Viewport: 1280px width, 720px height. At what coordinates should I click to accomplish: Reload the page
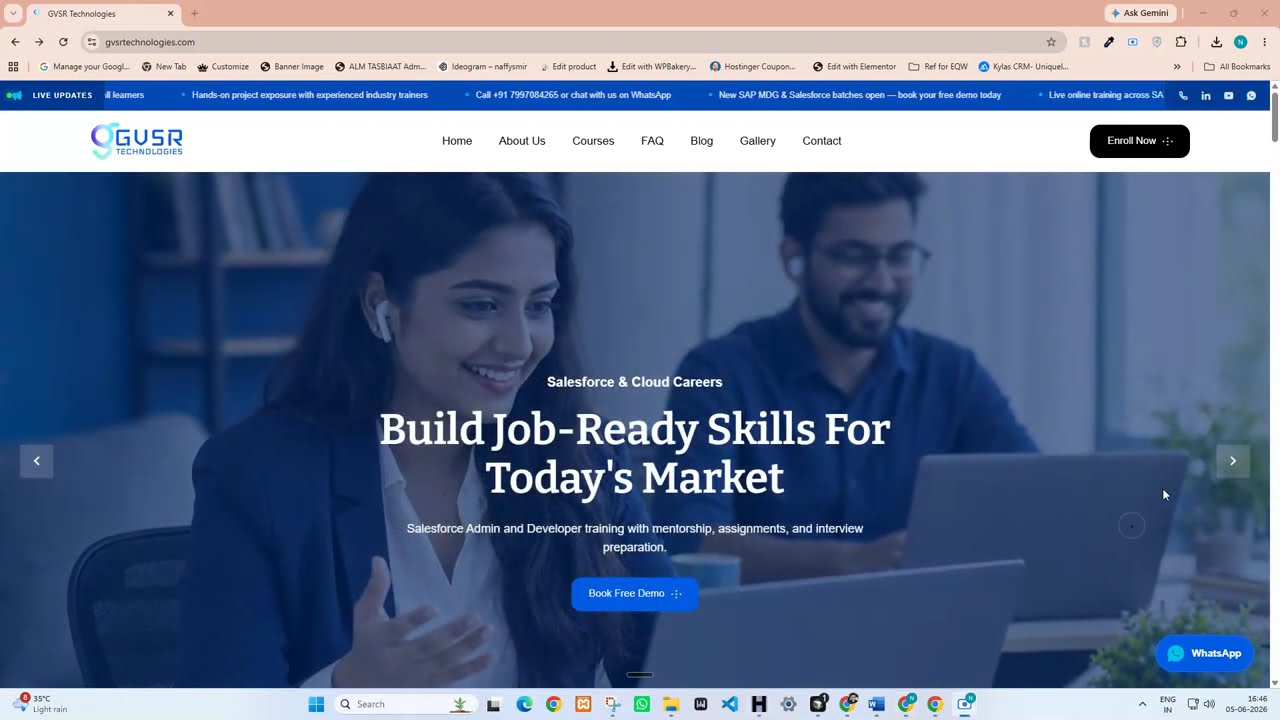coord(63,42)
